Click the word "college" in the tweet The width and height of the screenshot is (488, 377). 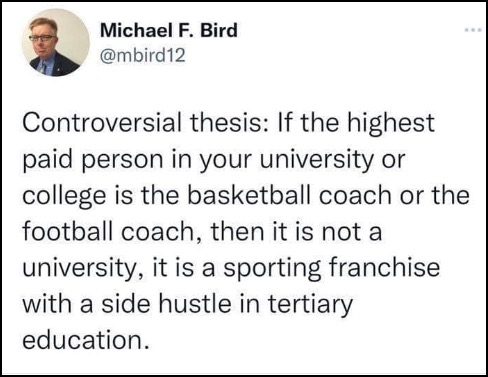point(64,197)
